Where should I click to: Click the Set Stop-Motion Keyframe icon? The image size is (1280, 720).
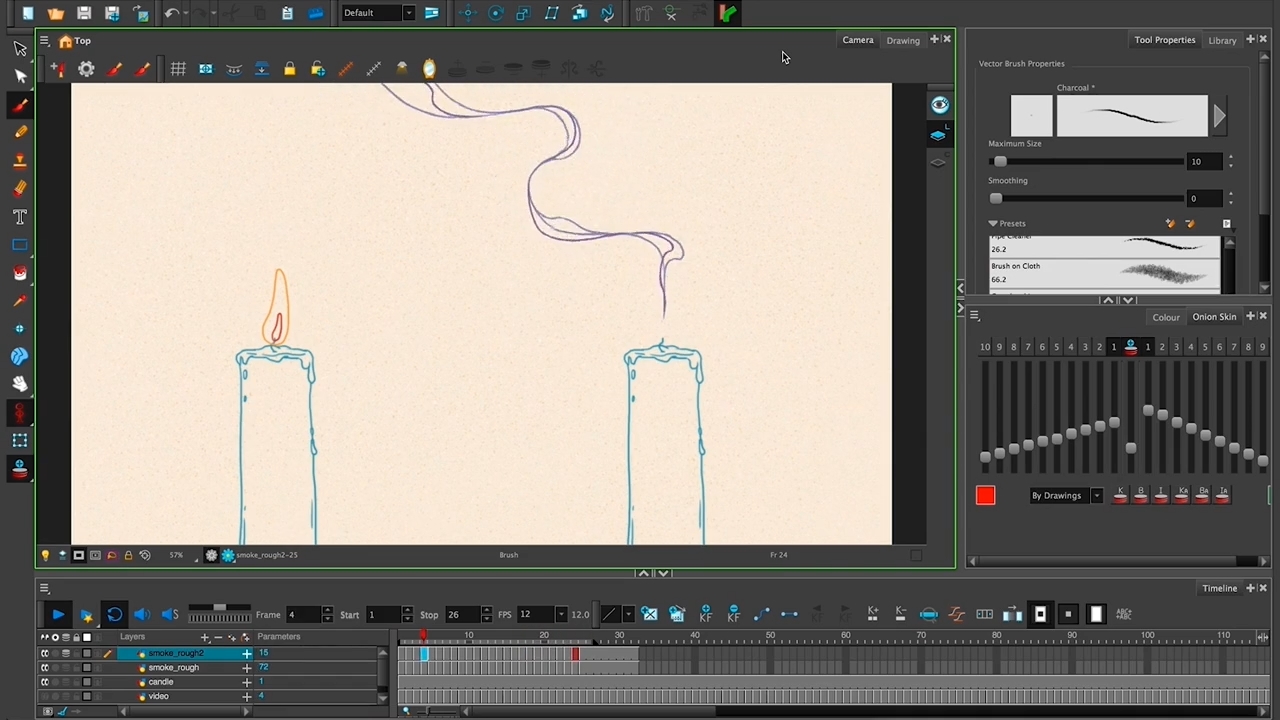789,614
